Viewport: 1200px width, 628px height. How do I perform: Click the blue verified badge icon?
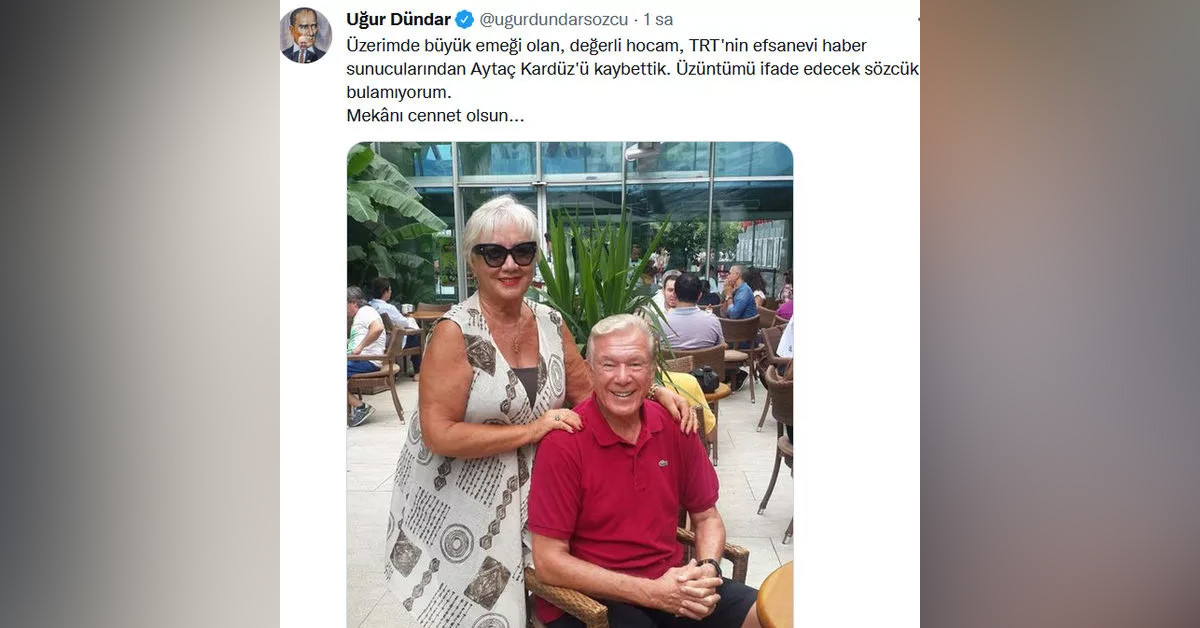[465, 19]
